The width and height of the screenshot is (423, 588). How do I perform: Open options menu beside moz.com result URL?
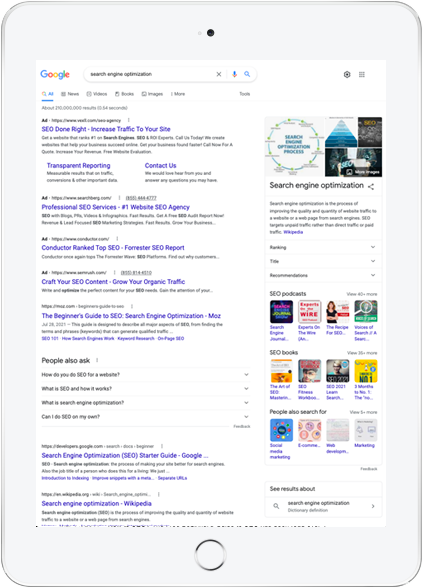[x=132, y=306]
